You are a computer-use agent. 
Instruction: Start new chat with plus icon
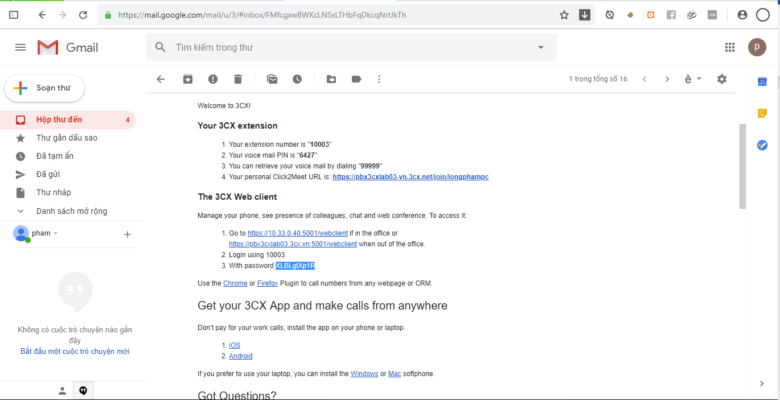pos(127,234)
